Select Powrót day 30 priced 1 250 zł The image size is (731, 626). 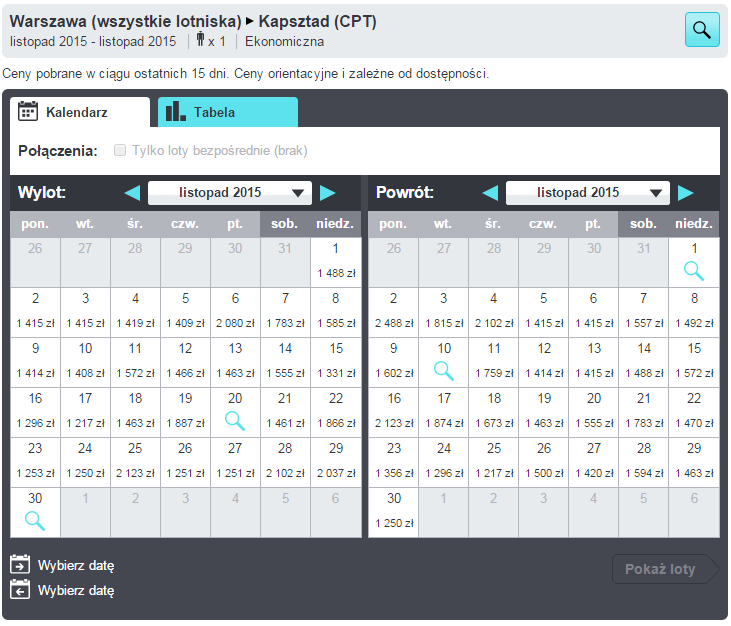393,512
